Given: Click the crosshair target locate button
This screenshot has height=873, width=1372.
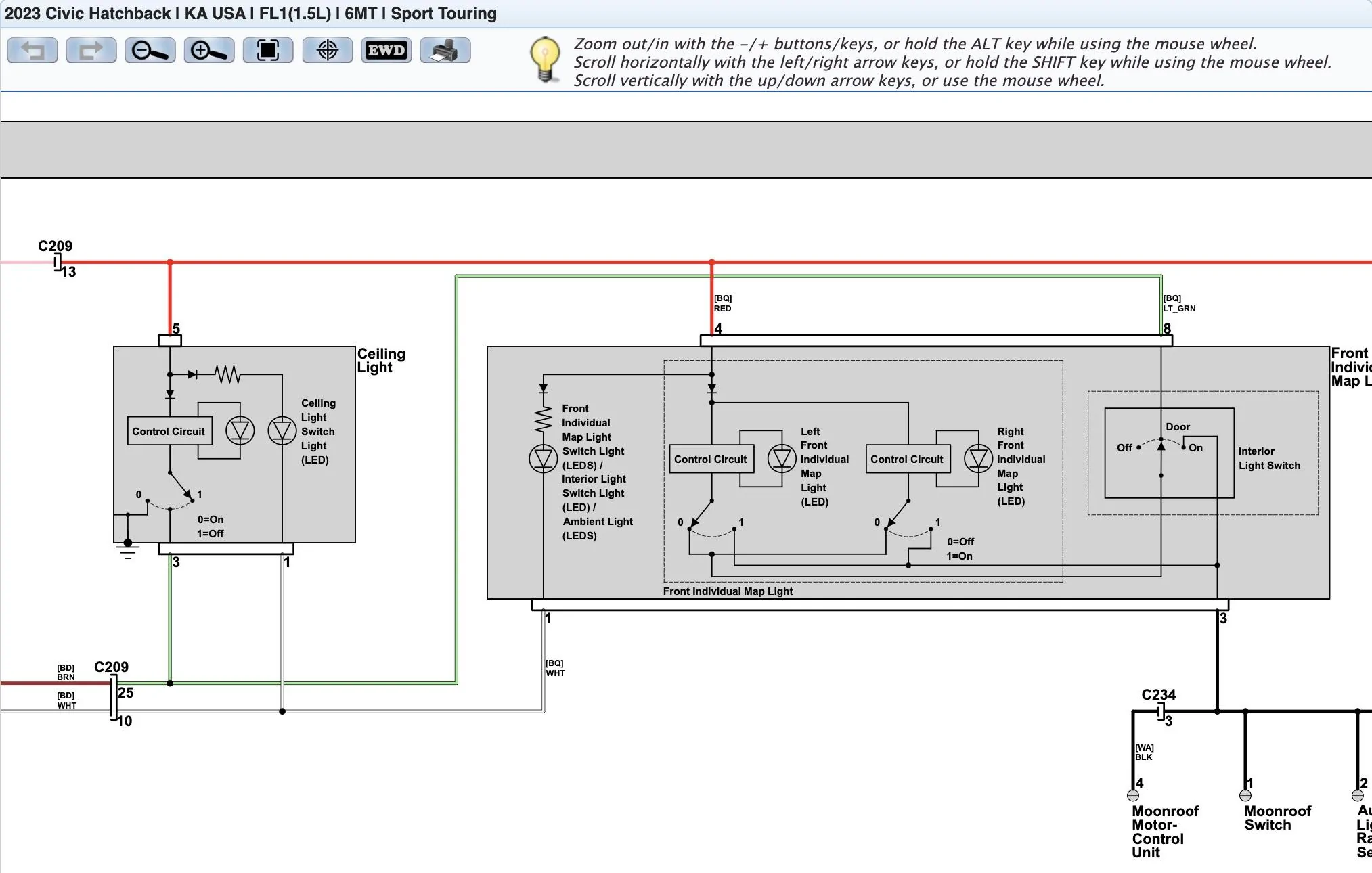Looking at the screenshot, I should point(327,51).
